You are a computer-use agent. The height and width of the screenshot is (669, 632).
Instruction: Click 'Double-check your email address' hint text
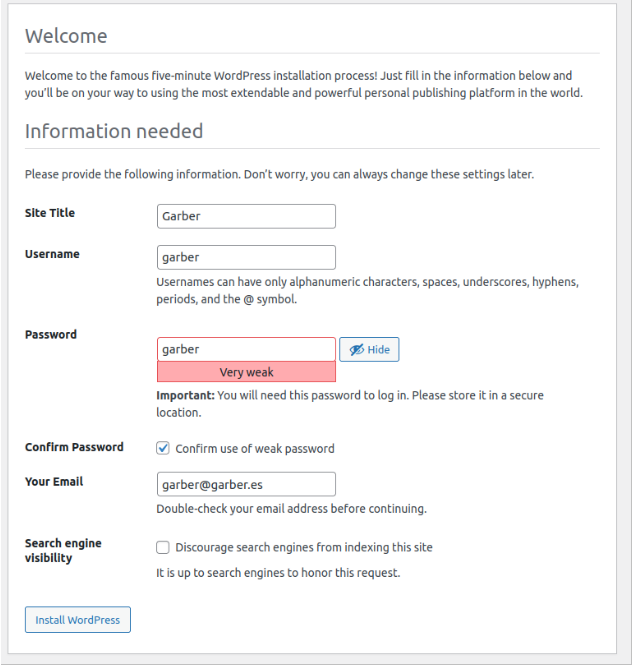point(291,509)
